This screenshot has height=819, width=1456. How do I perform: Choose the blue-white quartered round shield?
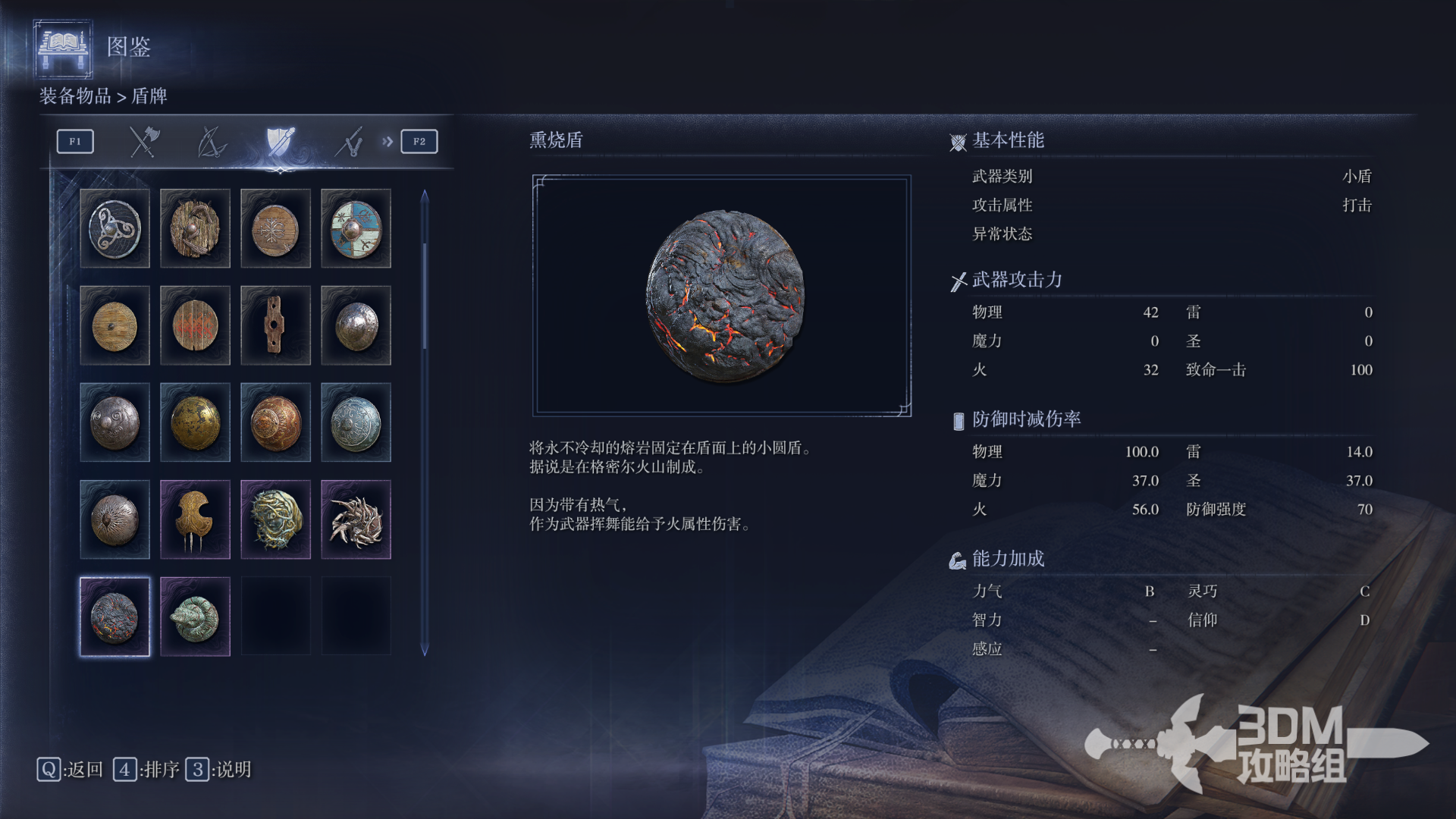click(356, 228)
